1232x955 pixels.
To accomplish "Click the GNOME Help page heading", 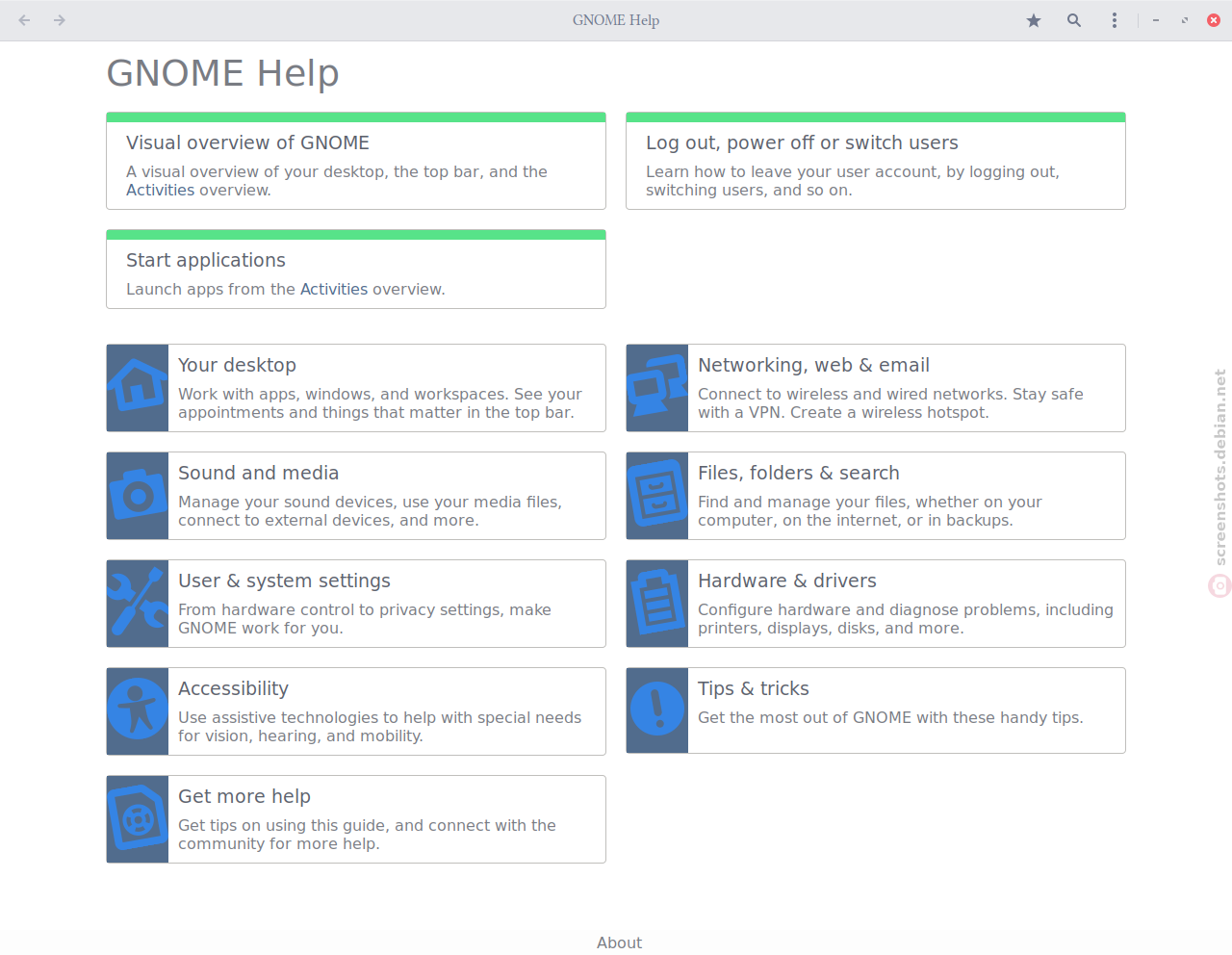I will (222, 73).
